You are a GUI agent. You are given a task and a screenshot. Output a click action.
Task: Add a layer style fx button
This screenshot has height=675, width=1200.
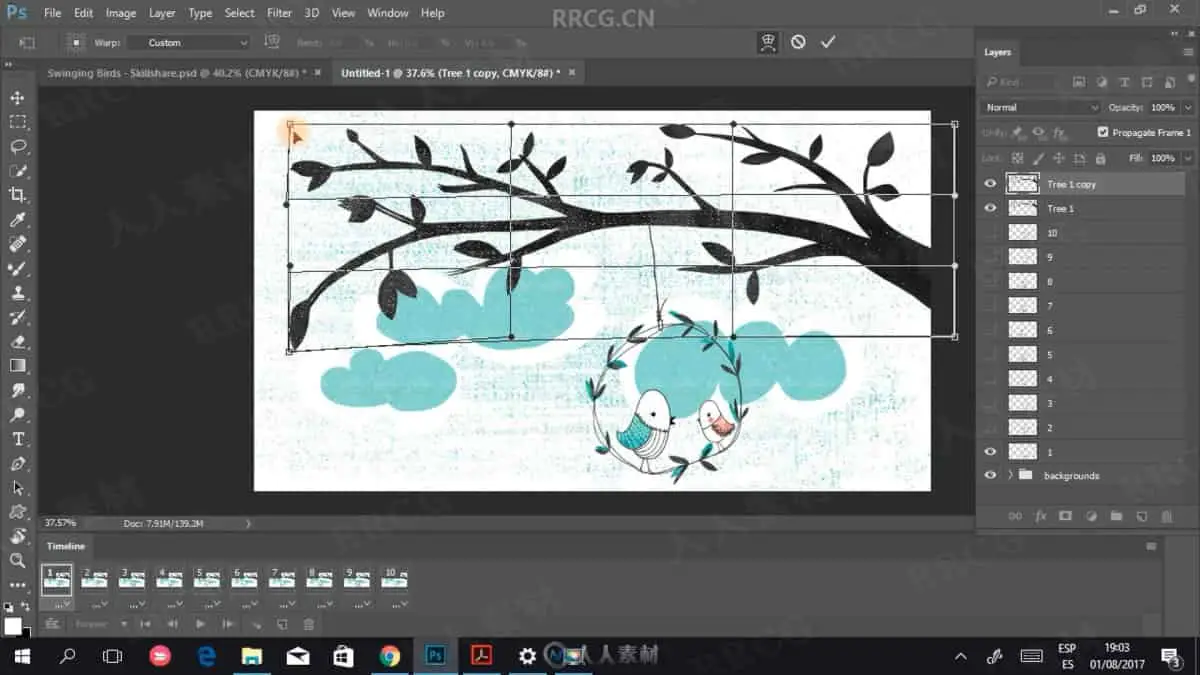1040,516
